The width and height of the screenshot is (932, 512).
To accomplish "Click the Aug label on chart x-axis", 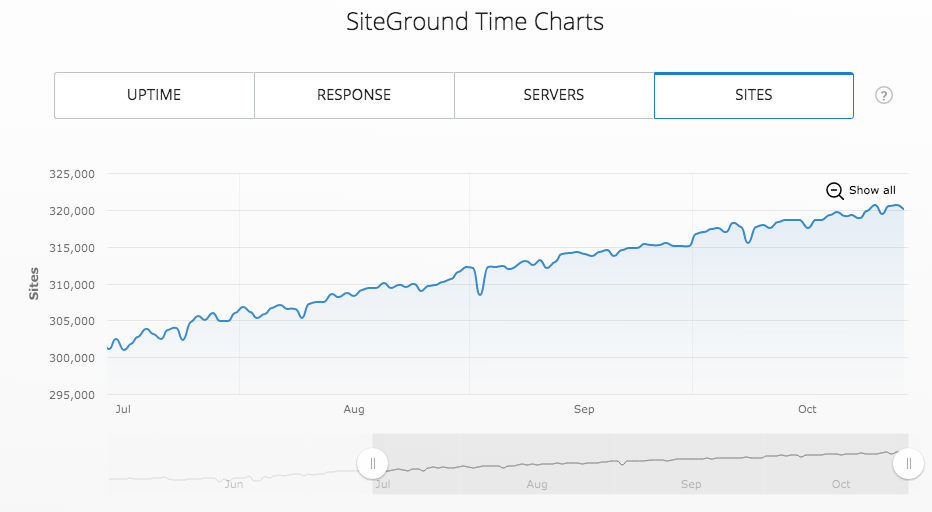I will click(354, 409).
